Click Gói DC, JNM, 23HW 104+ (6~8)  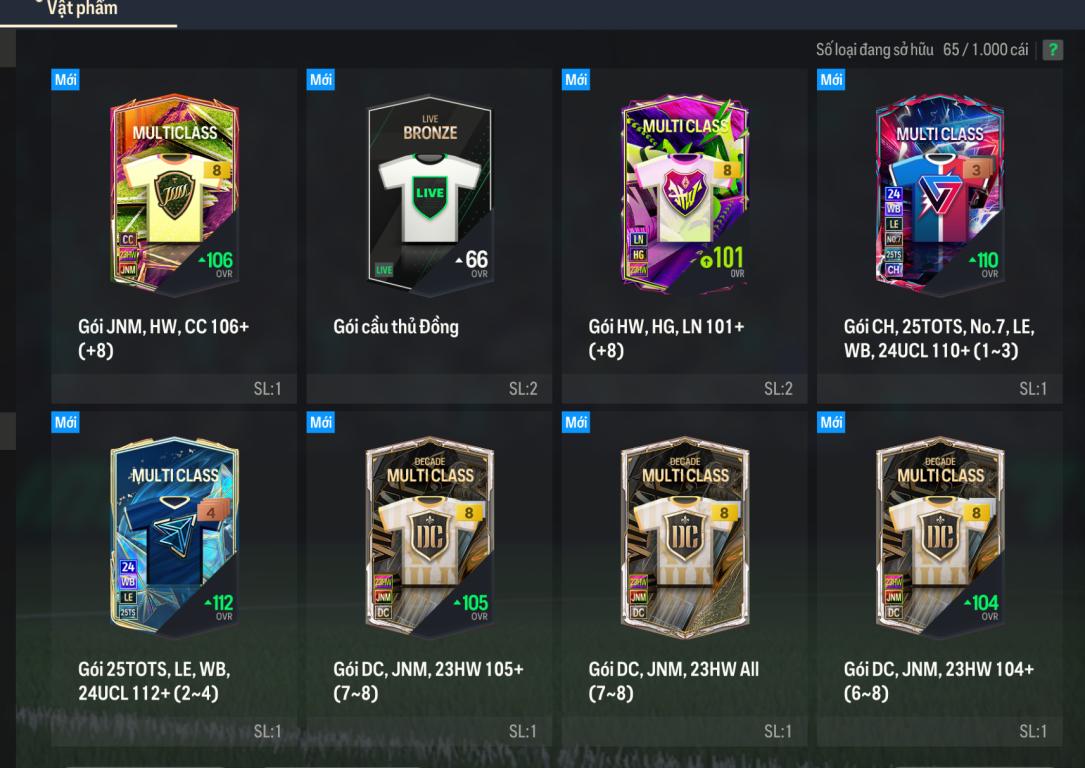pyautogui.click(x=939, y=681)
